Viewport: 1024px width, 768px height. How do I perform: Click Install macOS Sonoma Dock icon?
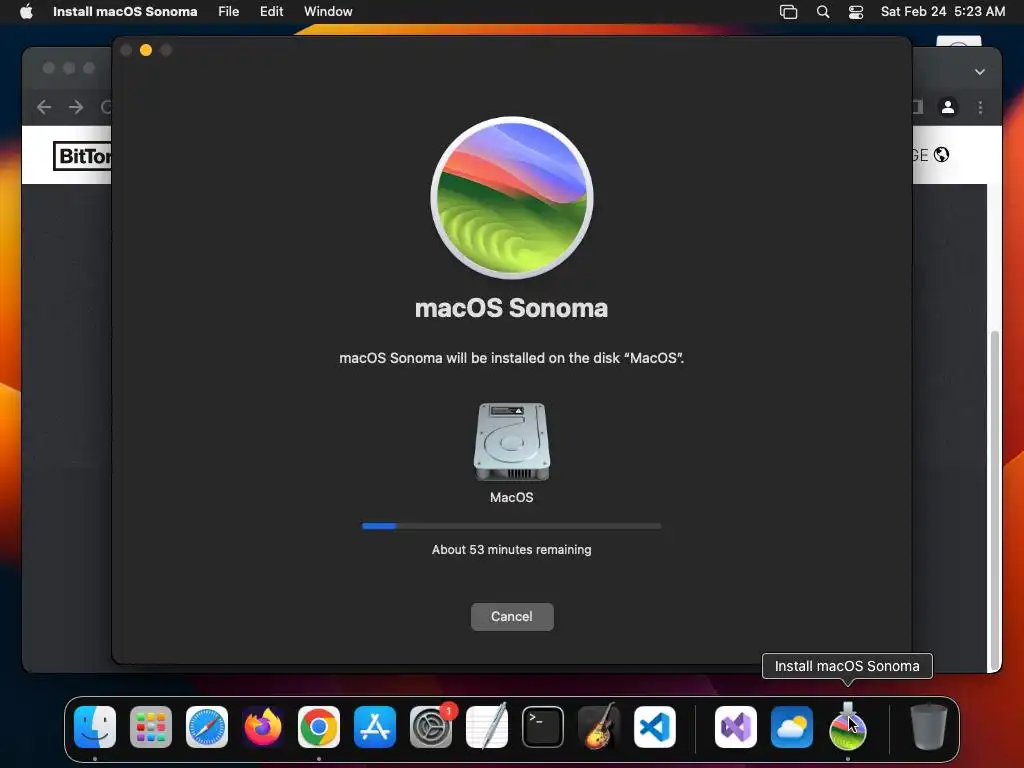pyautogui.click(x=848, y=727)
